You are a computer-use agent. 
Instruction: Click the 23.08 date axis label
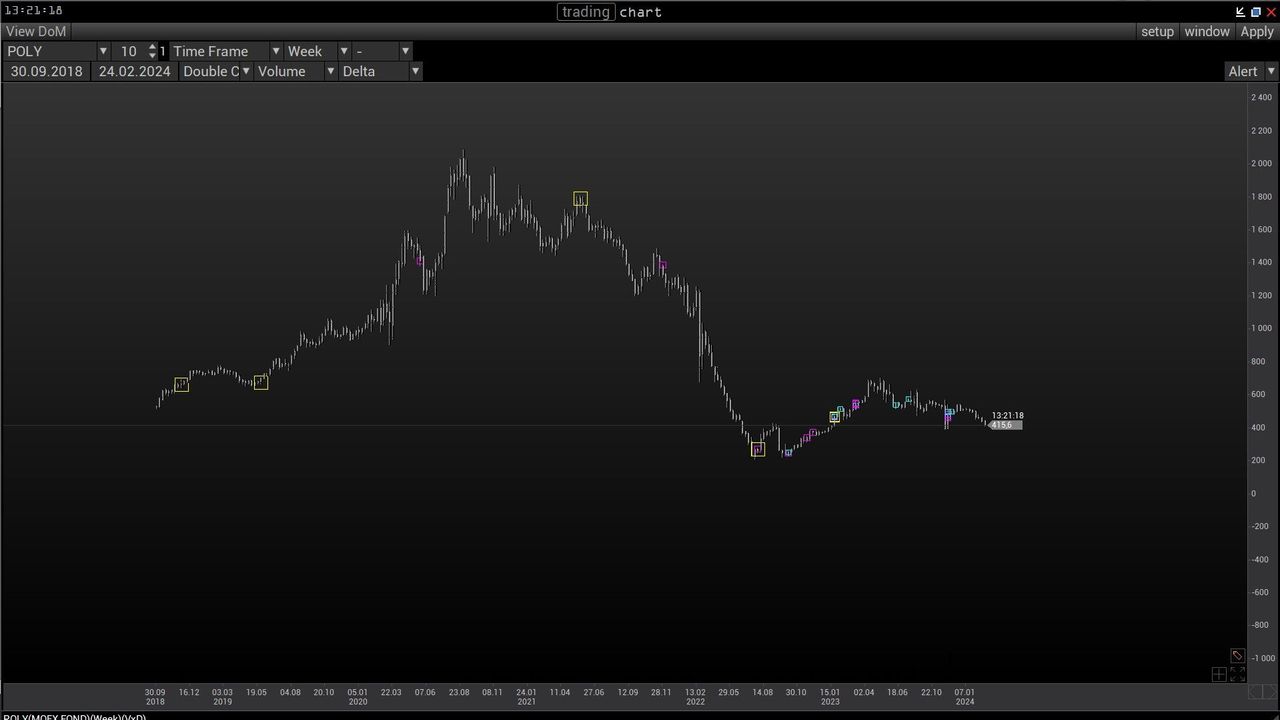(x=459, y=692)
